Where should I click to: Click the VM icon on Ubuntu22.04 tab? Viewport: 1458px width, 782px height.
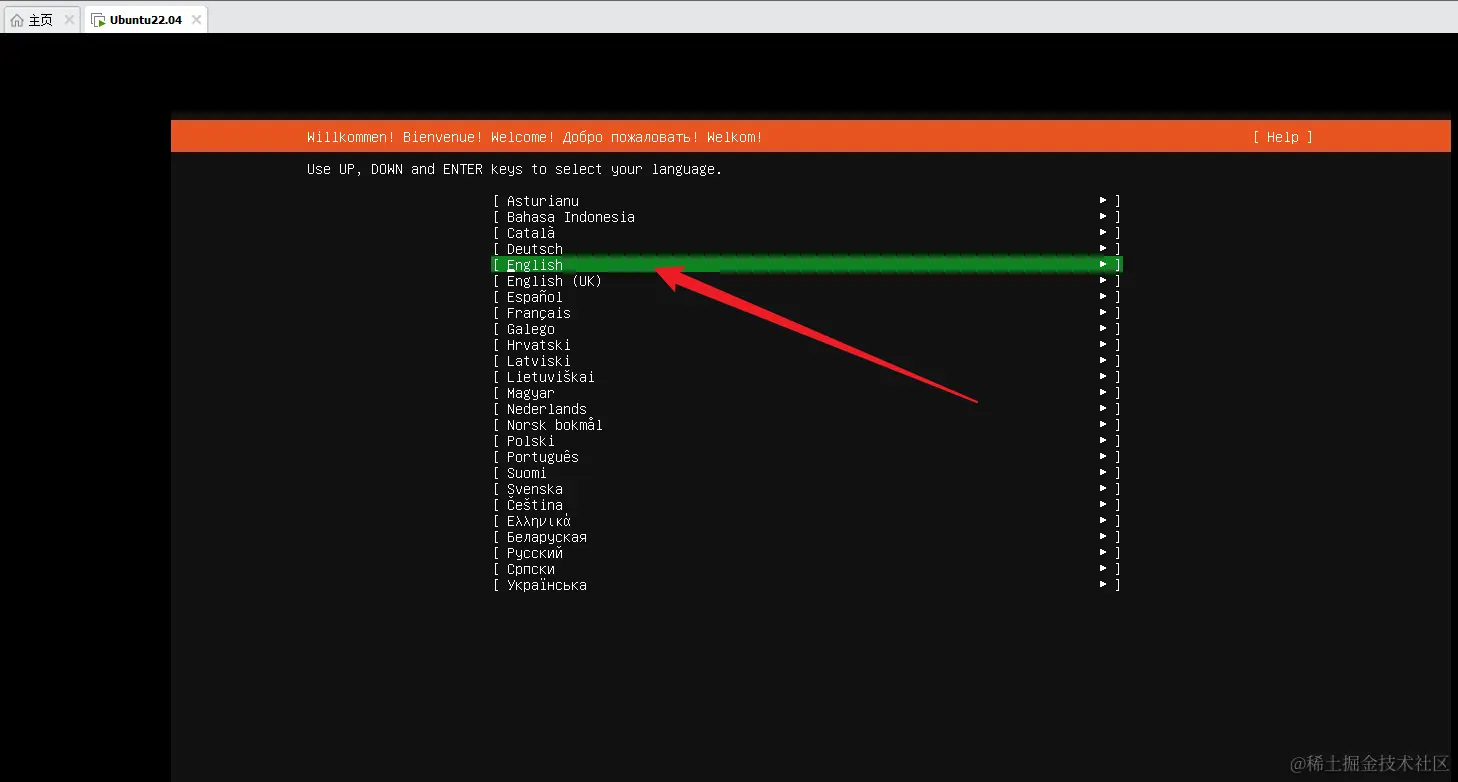[x=98, y=20]
